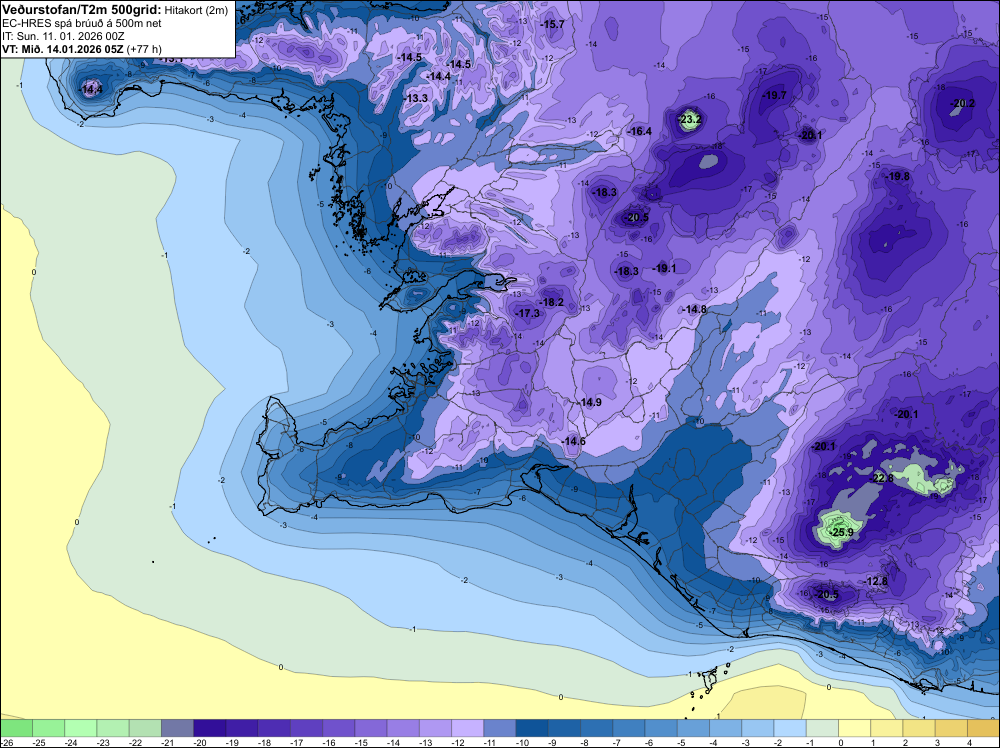This screenshot has width=1000, height=748.
Task: Select the -14.8 temperature label
Action: coord(694,309)
